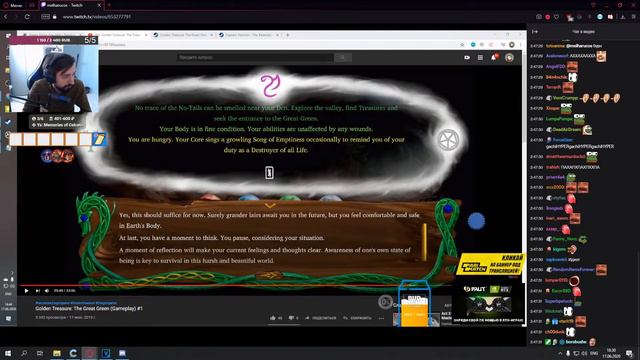
Task: Open Windows notification center
Action: tap(630, 353)
